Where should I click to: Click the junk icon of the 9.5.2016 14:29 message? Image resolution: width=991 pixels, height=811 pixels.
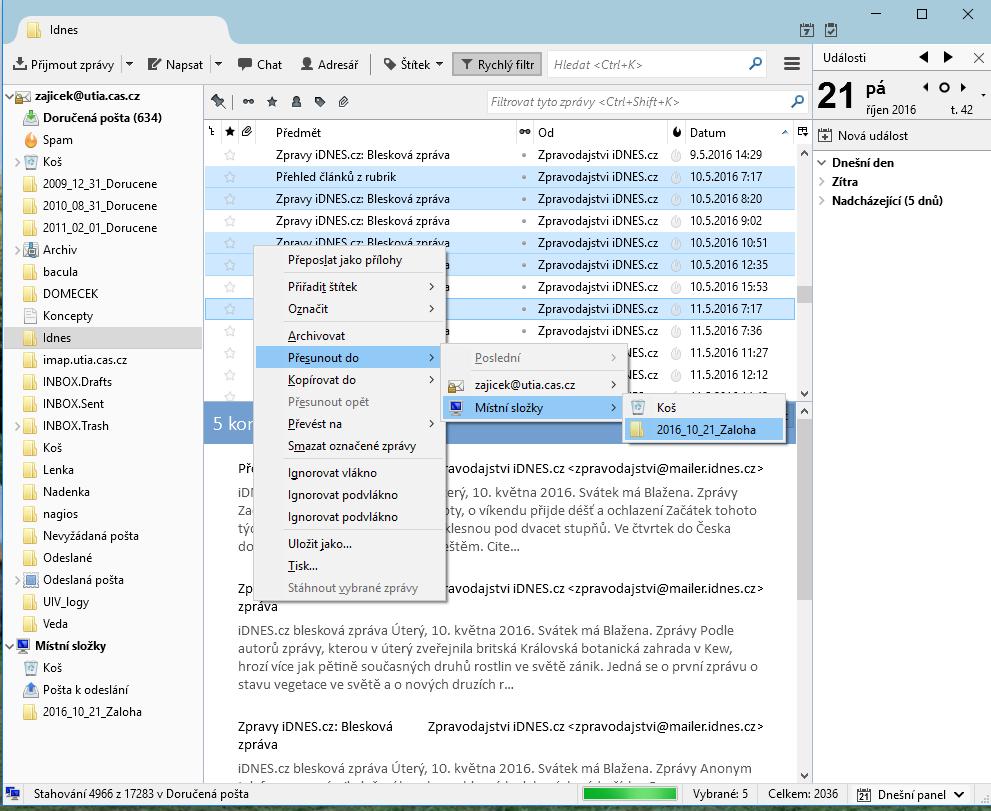(x=676, y=155)
